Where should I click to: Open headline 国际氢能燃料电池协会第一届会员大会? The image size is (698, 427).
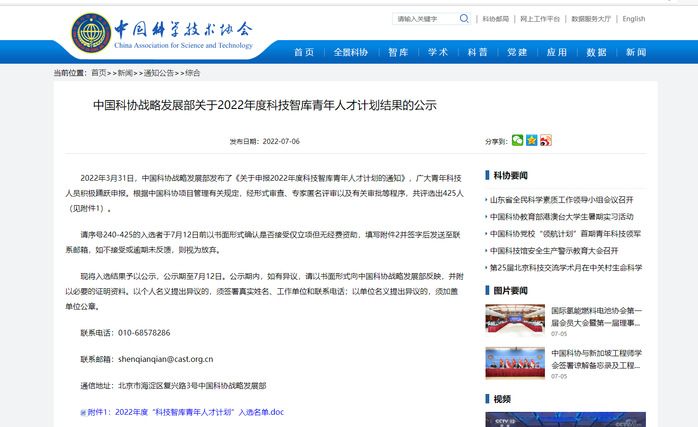[597, 317]
